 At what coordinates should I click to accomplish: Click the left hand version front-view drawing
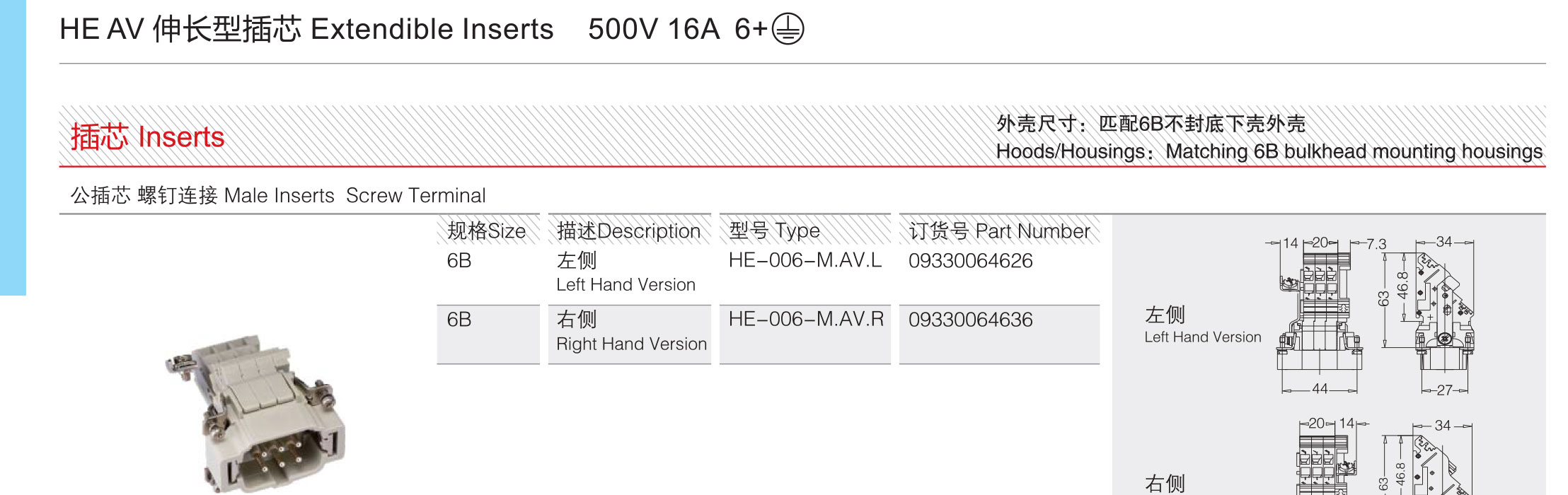tap(1318, 316)
